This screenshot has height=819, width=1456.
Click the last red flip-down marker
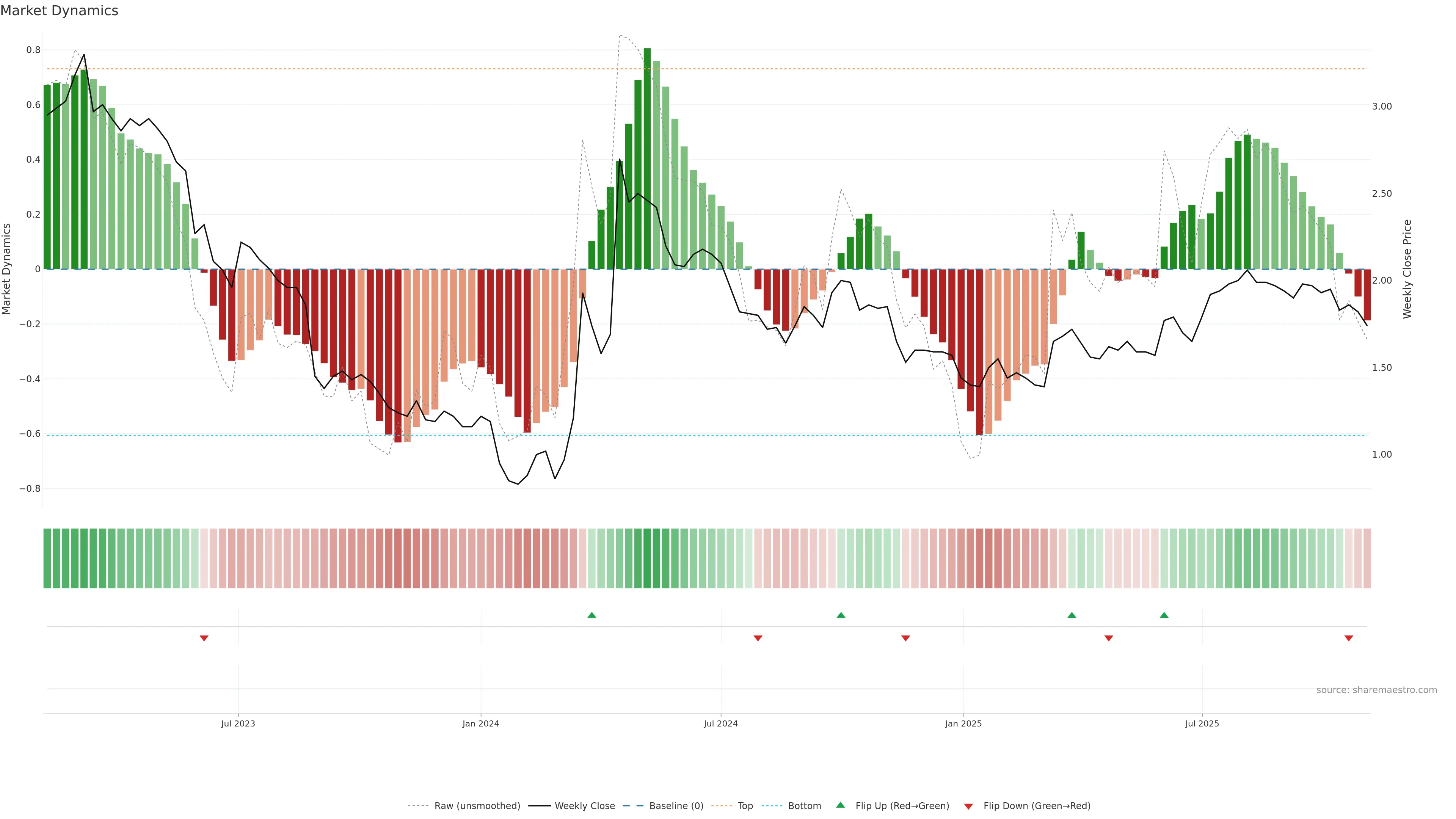1349,638
